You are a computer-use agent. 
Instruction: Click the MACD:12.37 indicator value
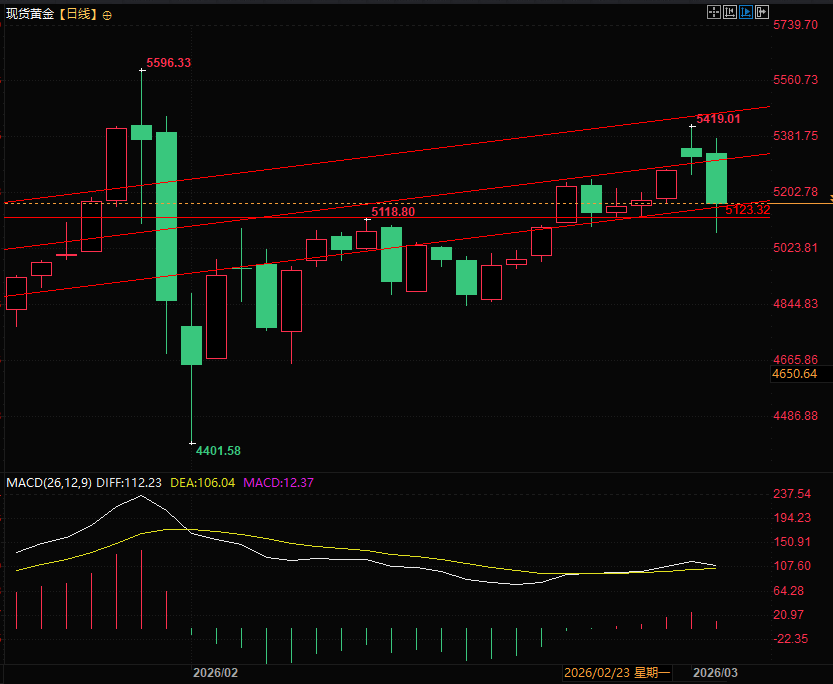(278, 483)
